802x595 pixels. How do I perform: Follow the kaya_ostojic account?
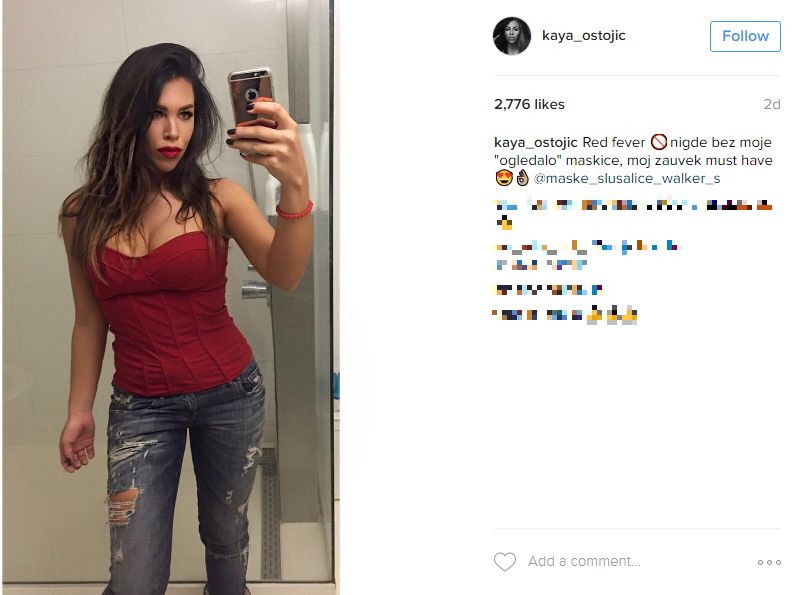[745, 36]
